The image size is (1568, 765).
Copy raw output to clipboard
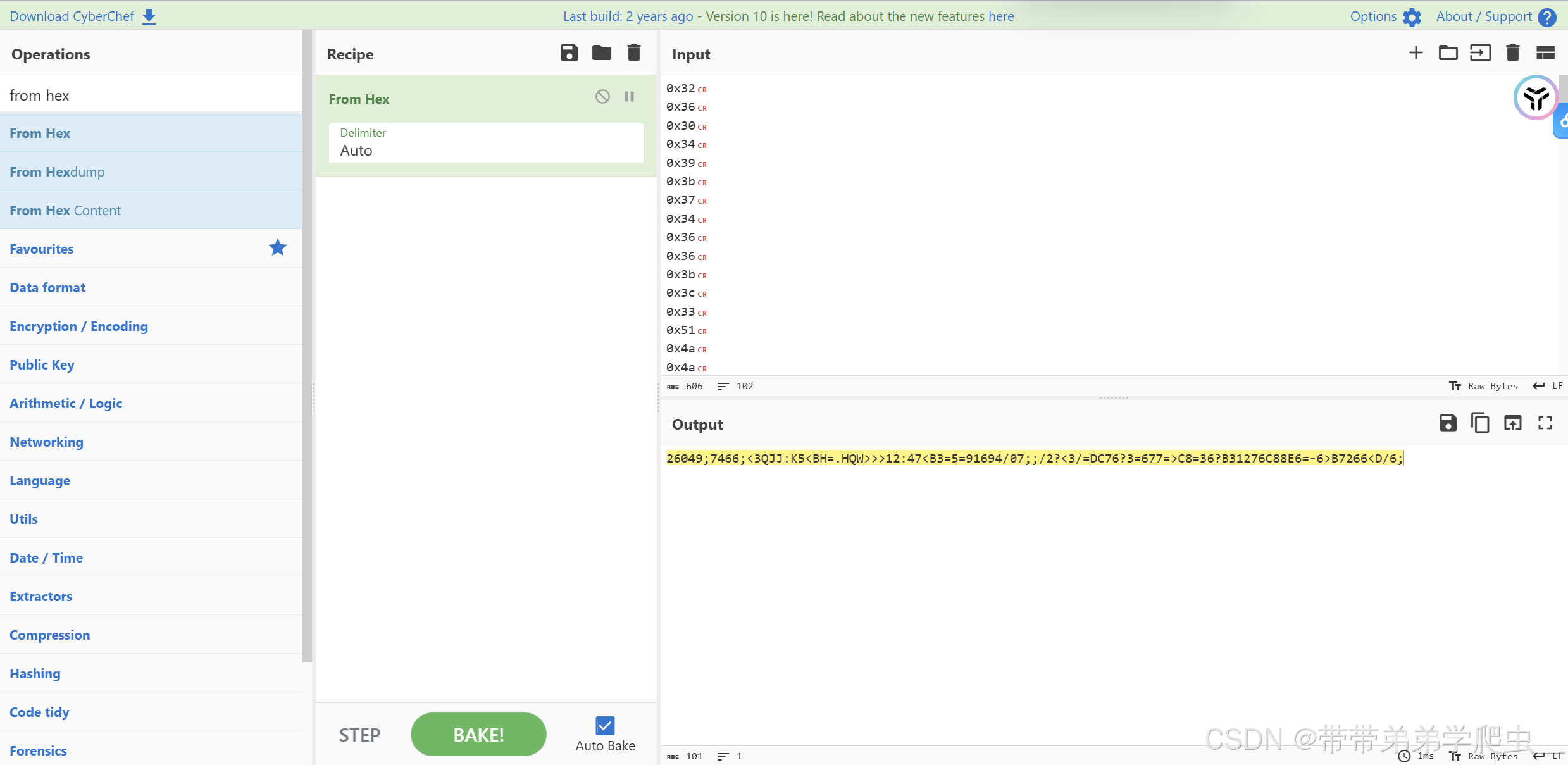tap(1480, 423)
